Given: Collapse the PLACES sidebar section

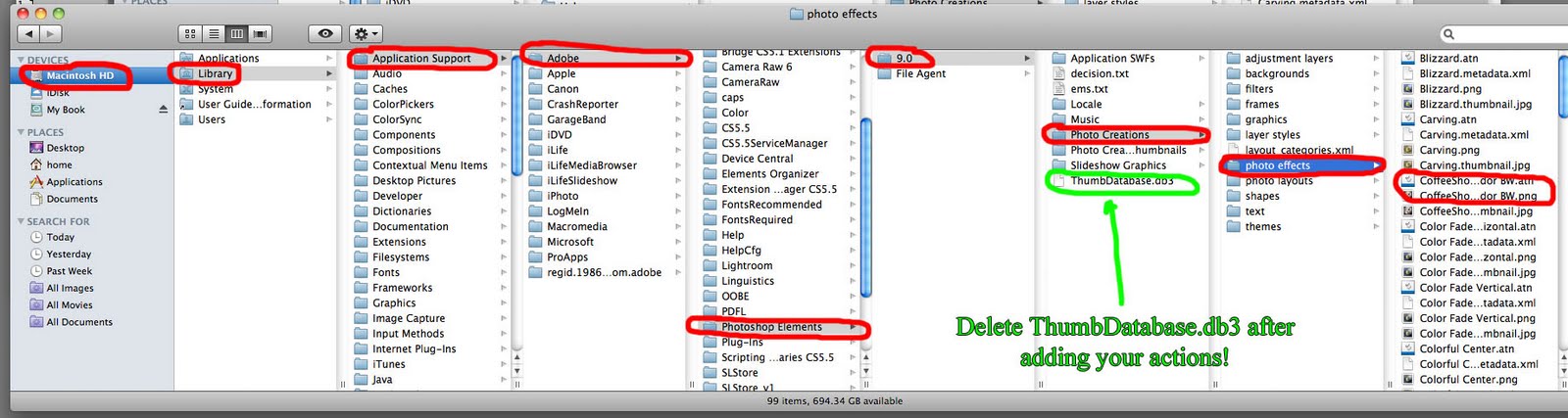Looking at the screenshot, I should 21,132.
